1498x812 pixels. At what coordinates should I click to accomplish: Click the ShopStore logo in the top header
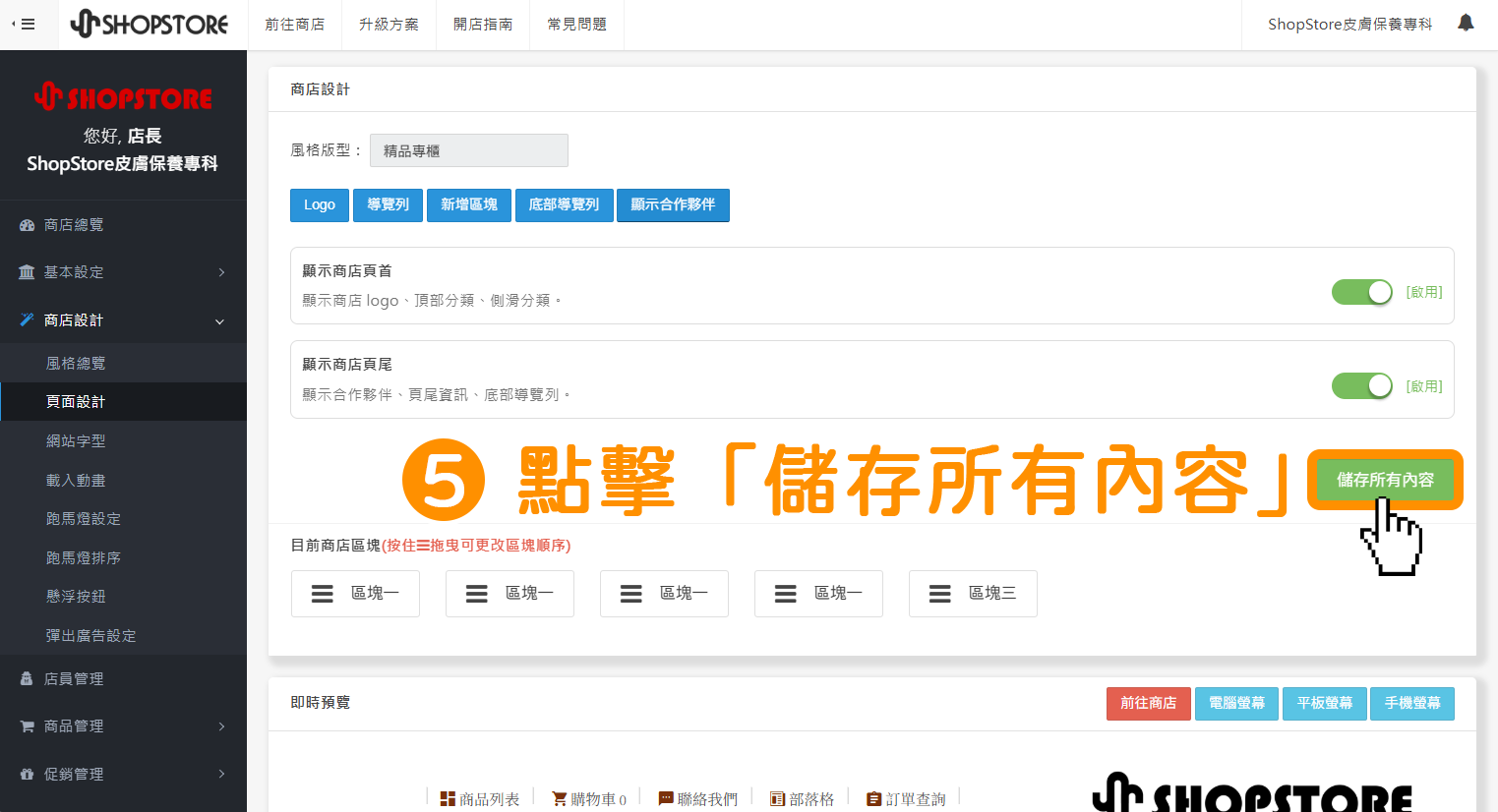tap(150, 24)
